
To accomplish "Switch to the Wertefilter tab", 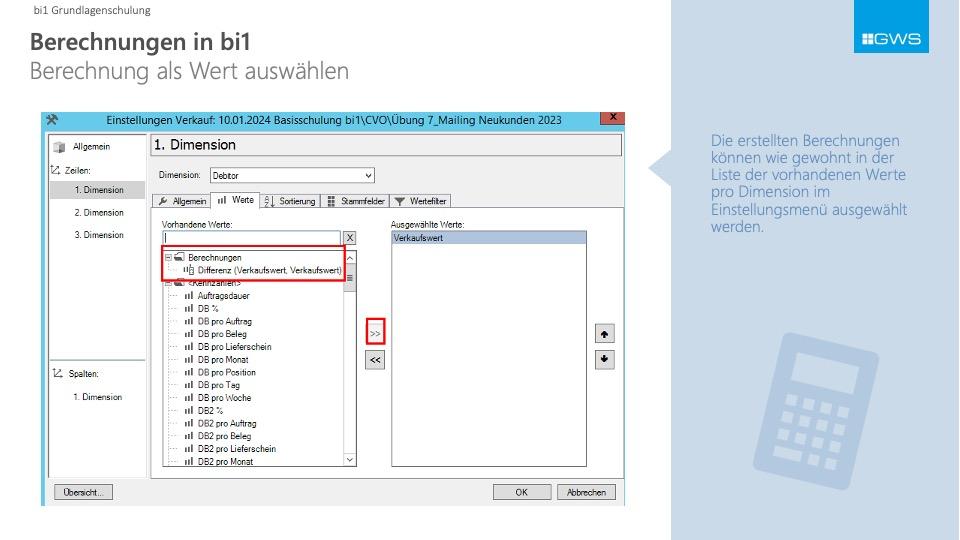I will (421, 201).
